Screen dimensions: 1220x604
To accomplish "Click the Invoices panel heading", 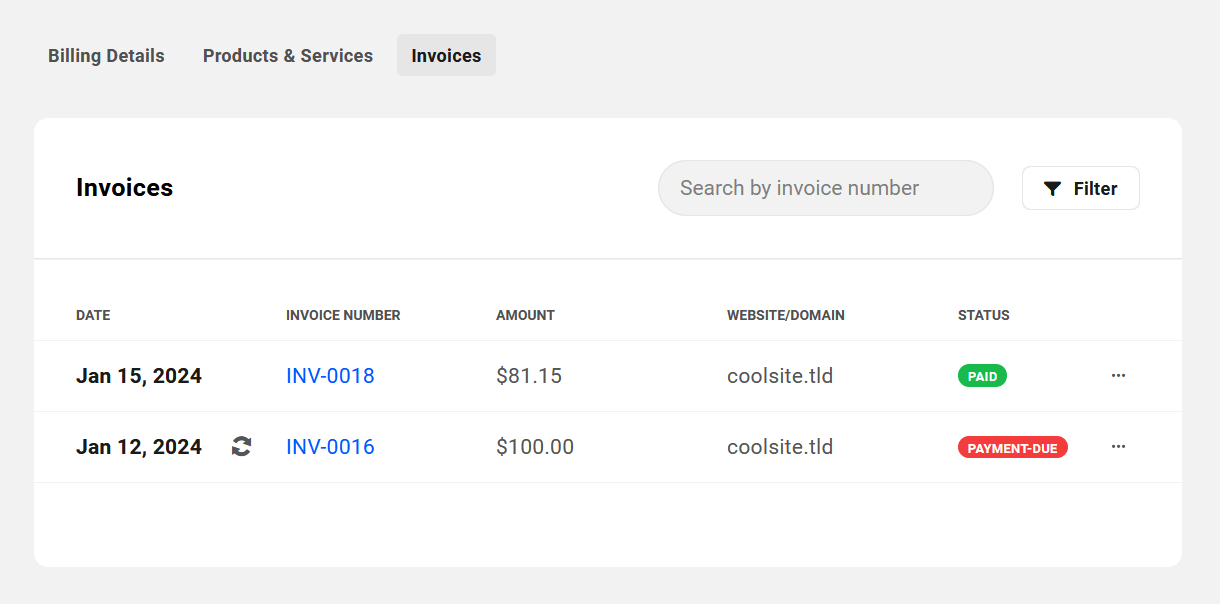I will tap(124, 188).
